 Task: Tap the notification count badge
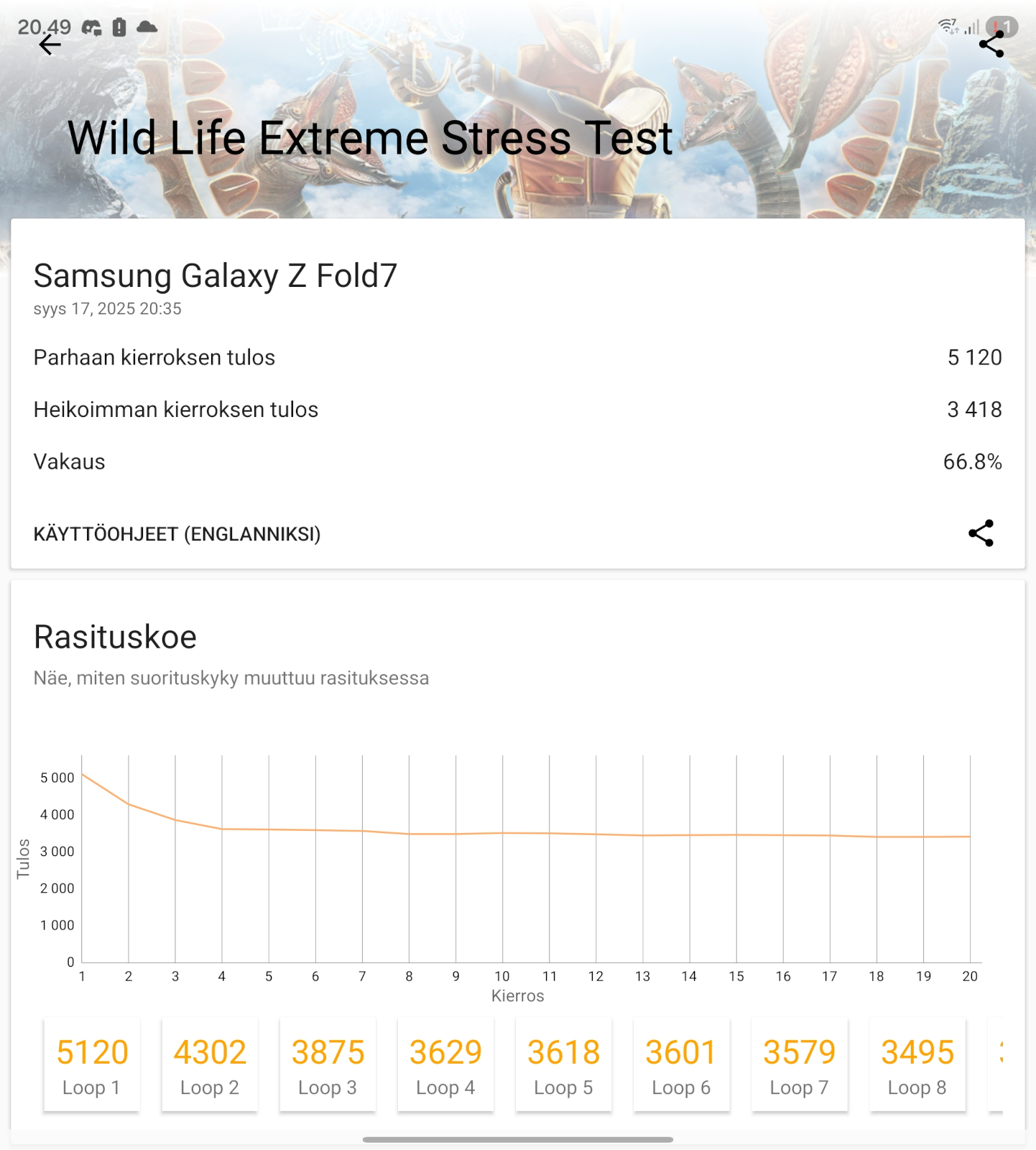[x=1002, y=27]
